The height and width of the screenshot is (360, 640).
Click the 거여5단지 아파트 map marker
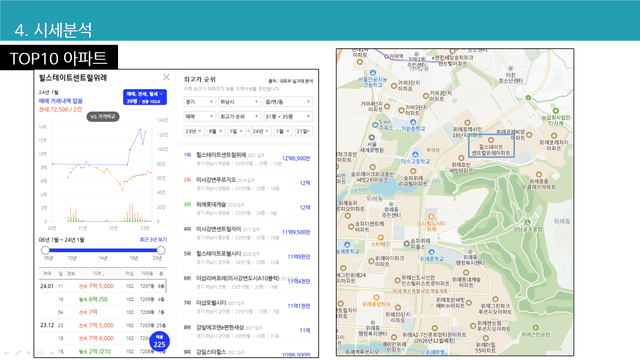(401, 110)
